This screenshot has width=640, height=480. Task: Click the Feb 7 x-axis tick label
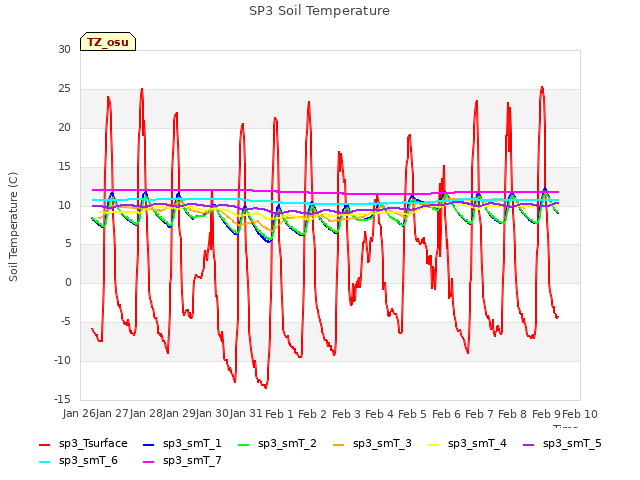click(x=479, y=414)
